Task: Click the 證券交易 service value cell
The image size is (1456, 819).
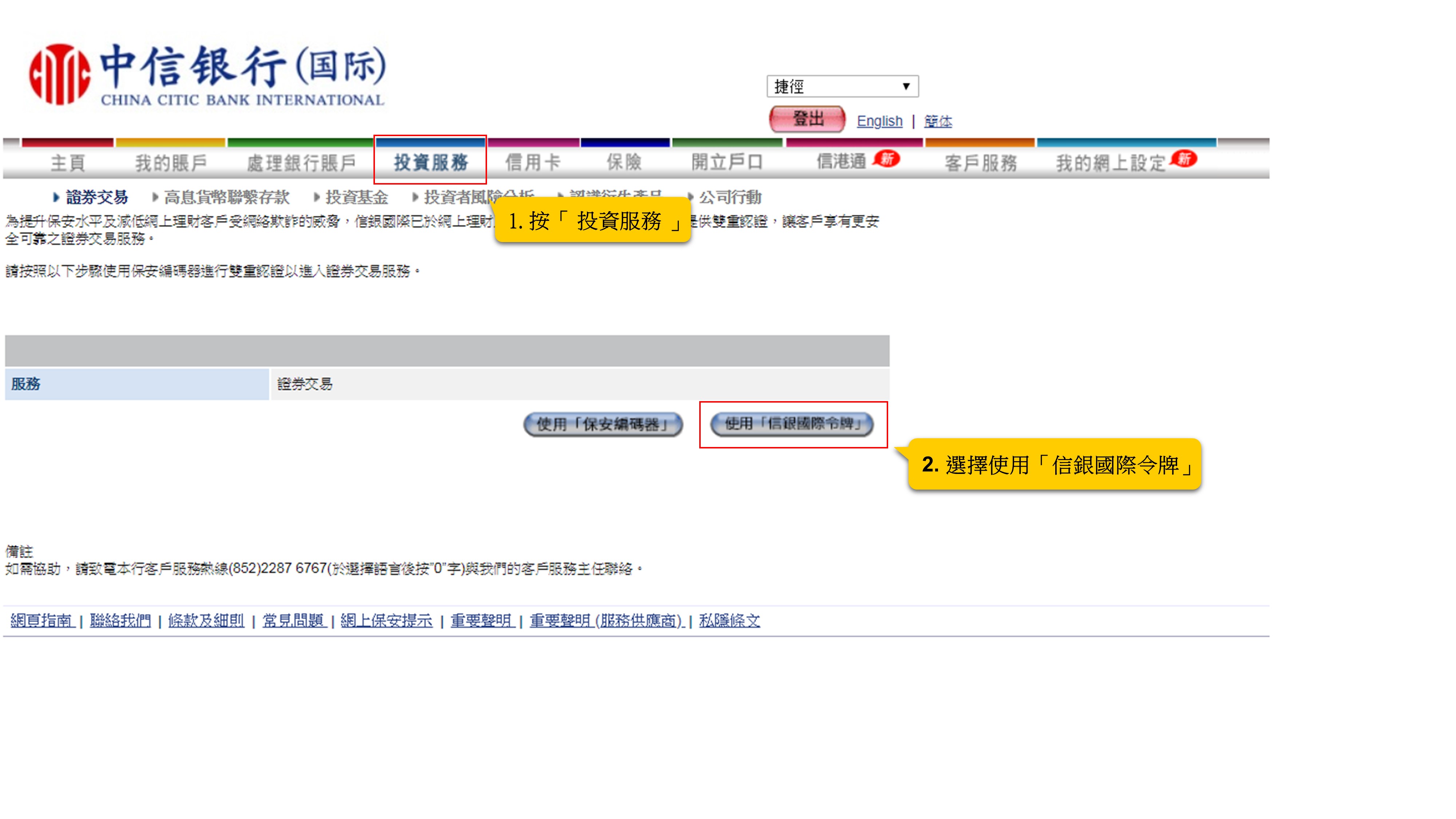Action: point(580,384)
